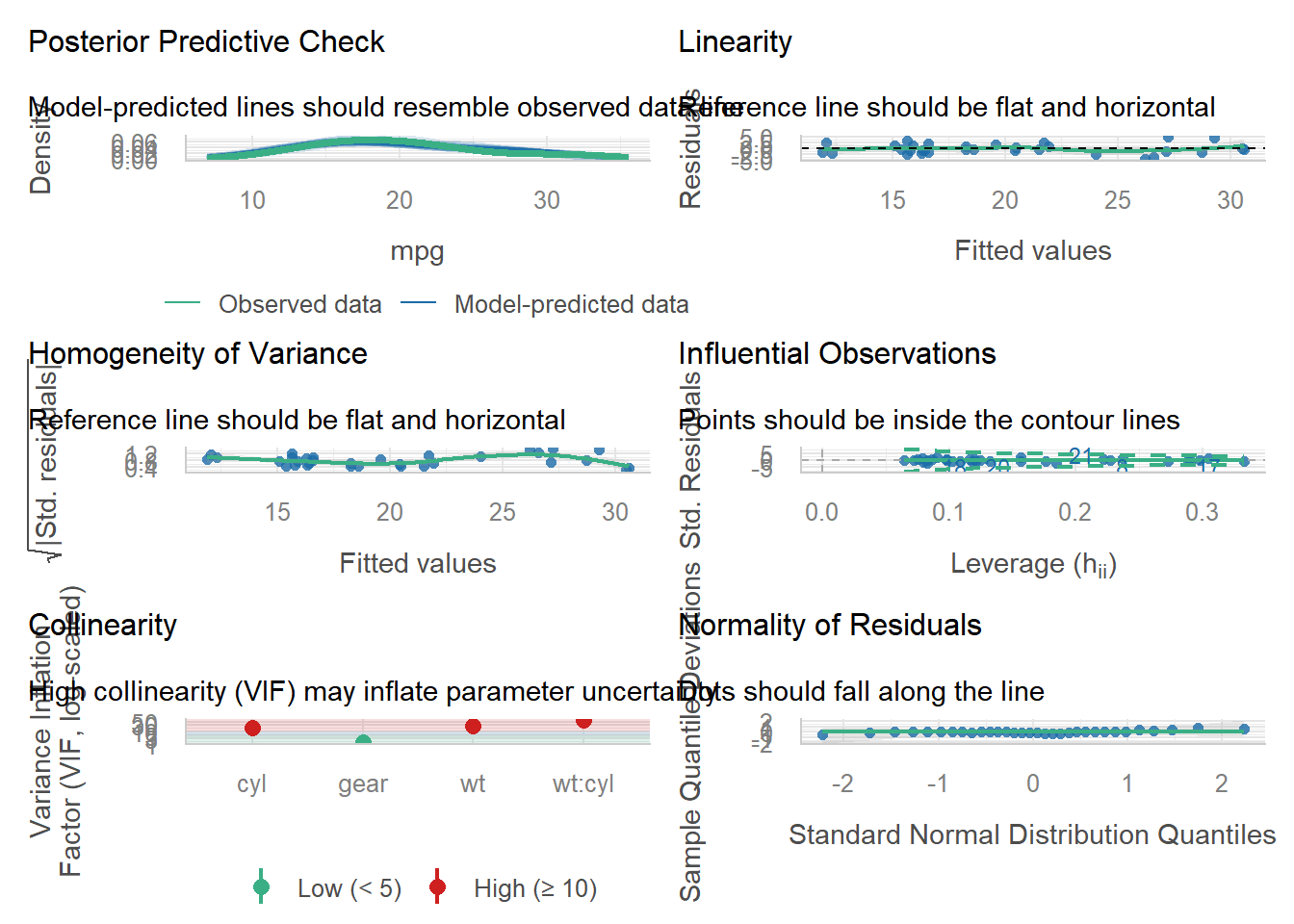Click the red VIF point for wt:cyl
Image resolution: width=1294 pixels, height=924 pixels.
click(x=583, y=721)
